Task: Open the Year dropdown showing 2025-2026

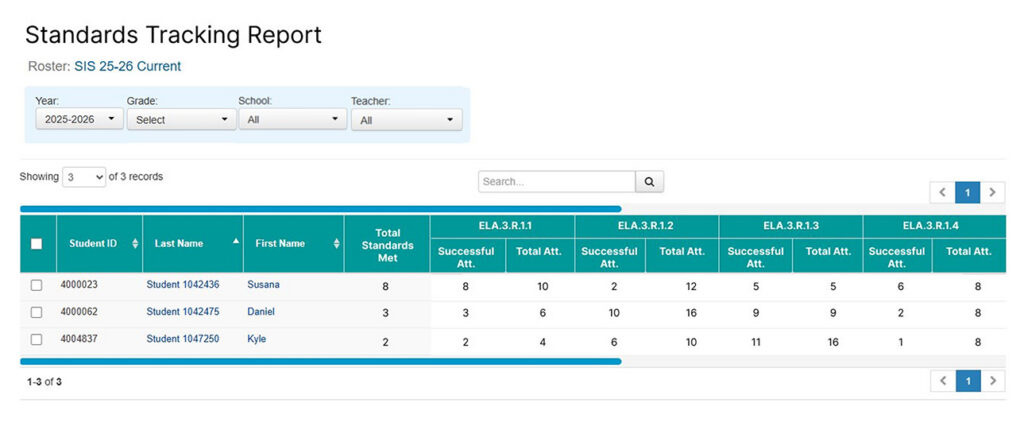Action: pos(79,119)
